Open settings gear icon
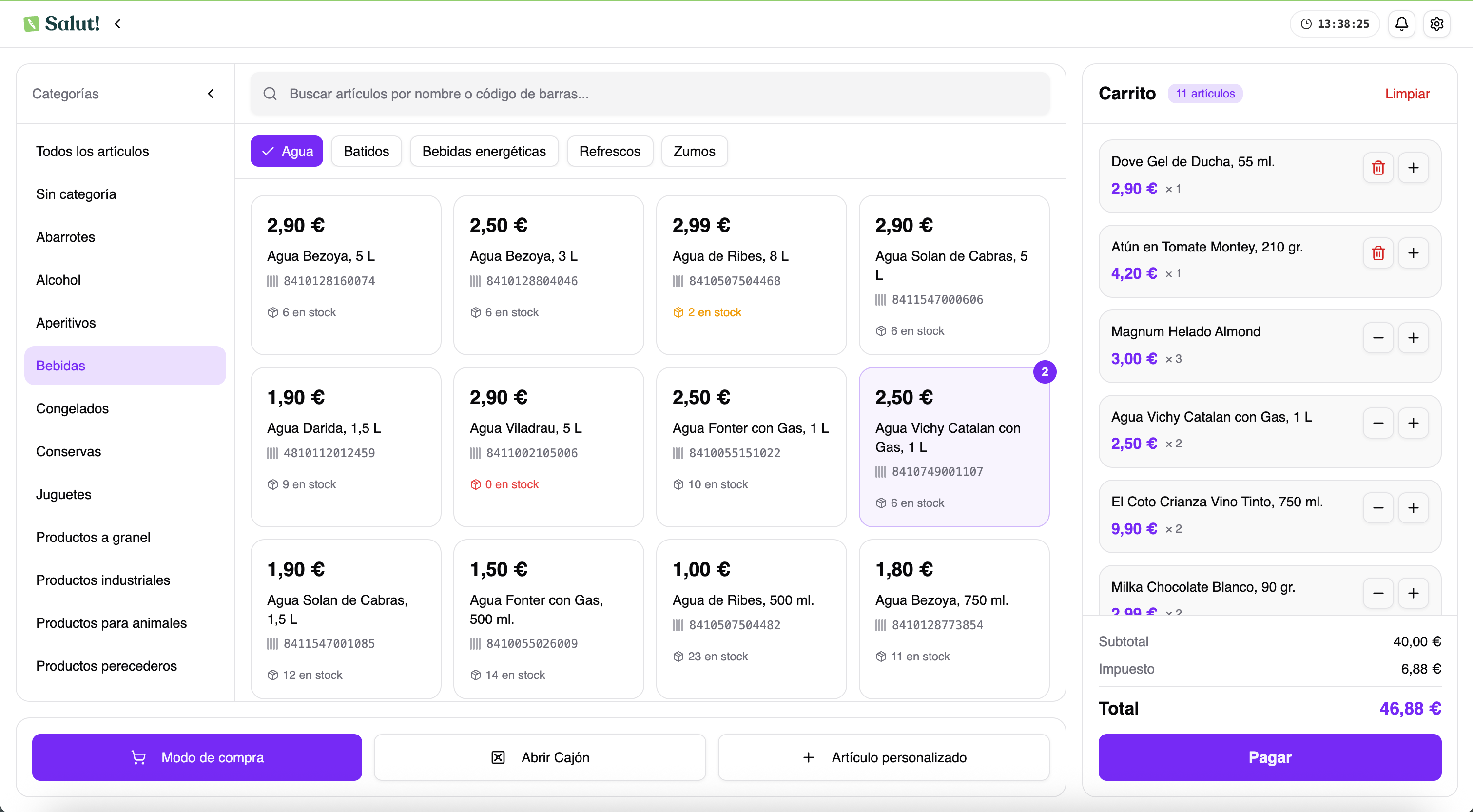The width and height of the screenshot is (1473, 812). click(x=1436, y=23)
